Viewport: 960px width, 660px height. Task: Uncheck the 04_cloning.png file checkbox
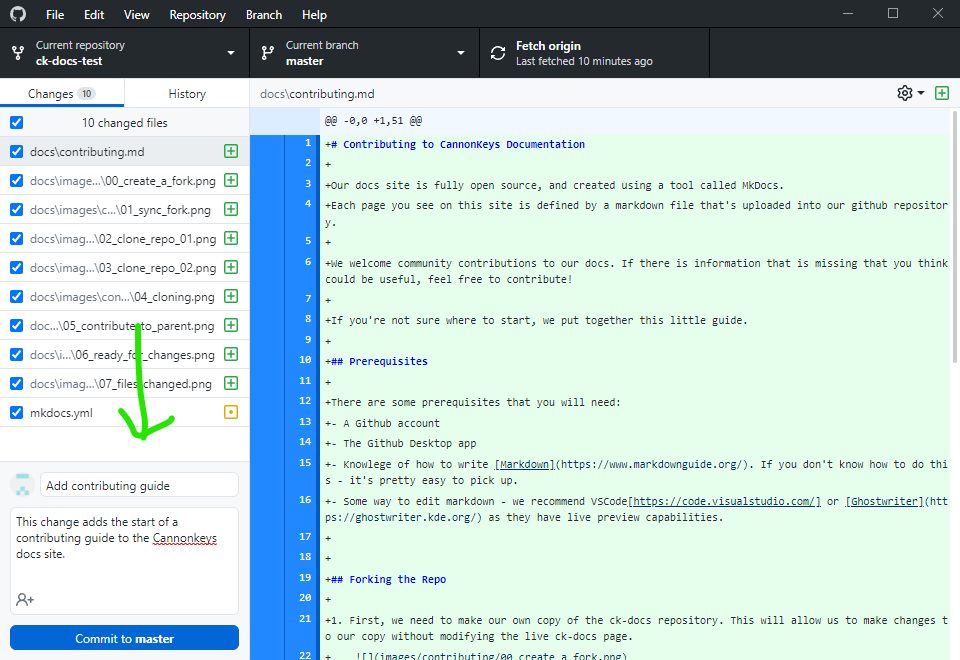[16, 297]
